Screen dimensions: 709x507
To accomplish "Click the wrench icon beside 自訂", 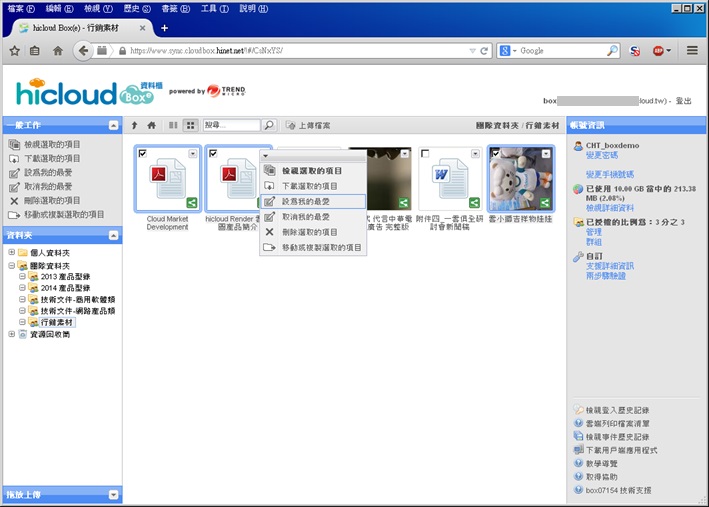I will [578, 256].
